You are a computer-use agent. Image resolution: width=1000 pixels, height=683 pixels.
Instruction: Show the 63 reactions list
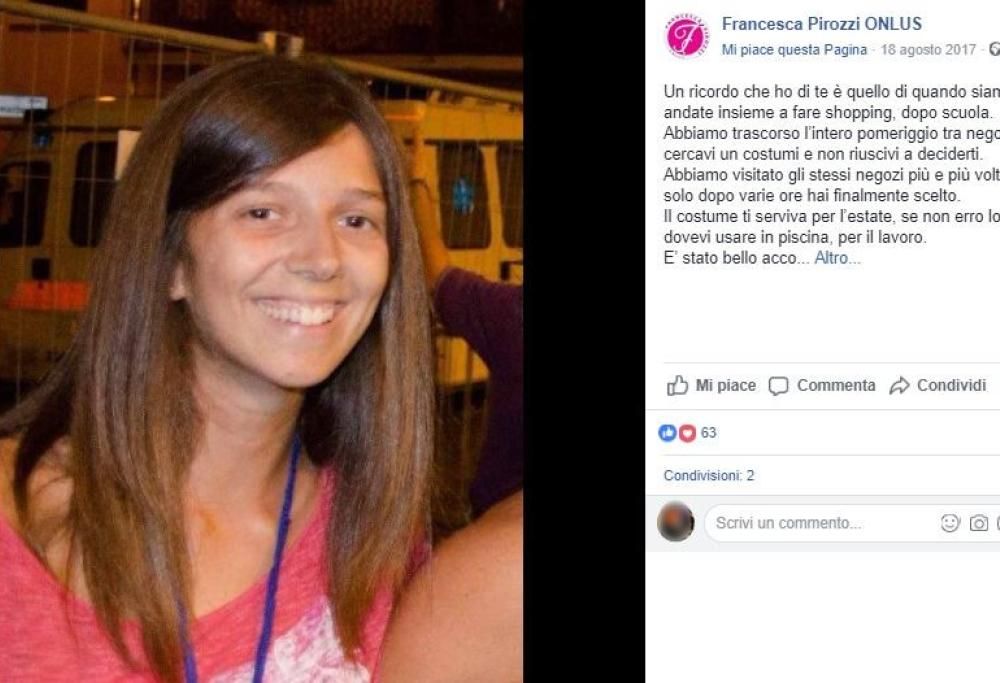click(709, 433)
